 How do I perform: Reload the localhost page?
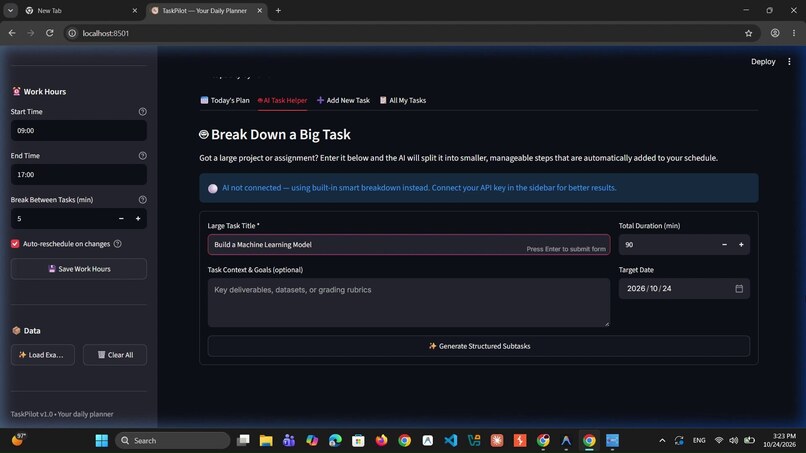[49, 33]
